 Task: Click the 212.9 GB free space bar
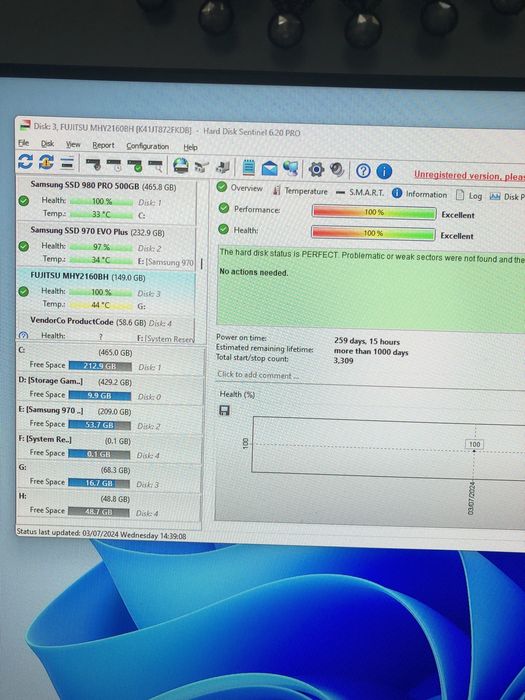tap(100, 366)
